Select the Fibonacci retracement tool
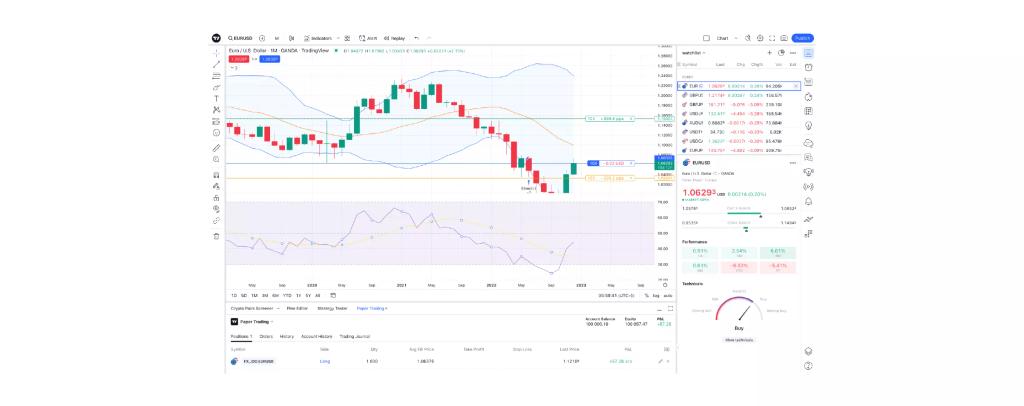 (x=216, y=76)
